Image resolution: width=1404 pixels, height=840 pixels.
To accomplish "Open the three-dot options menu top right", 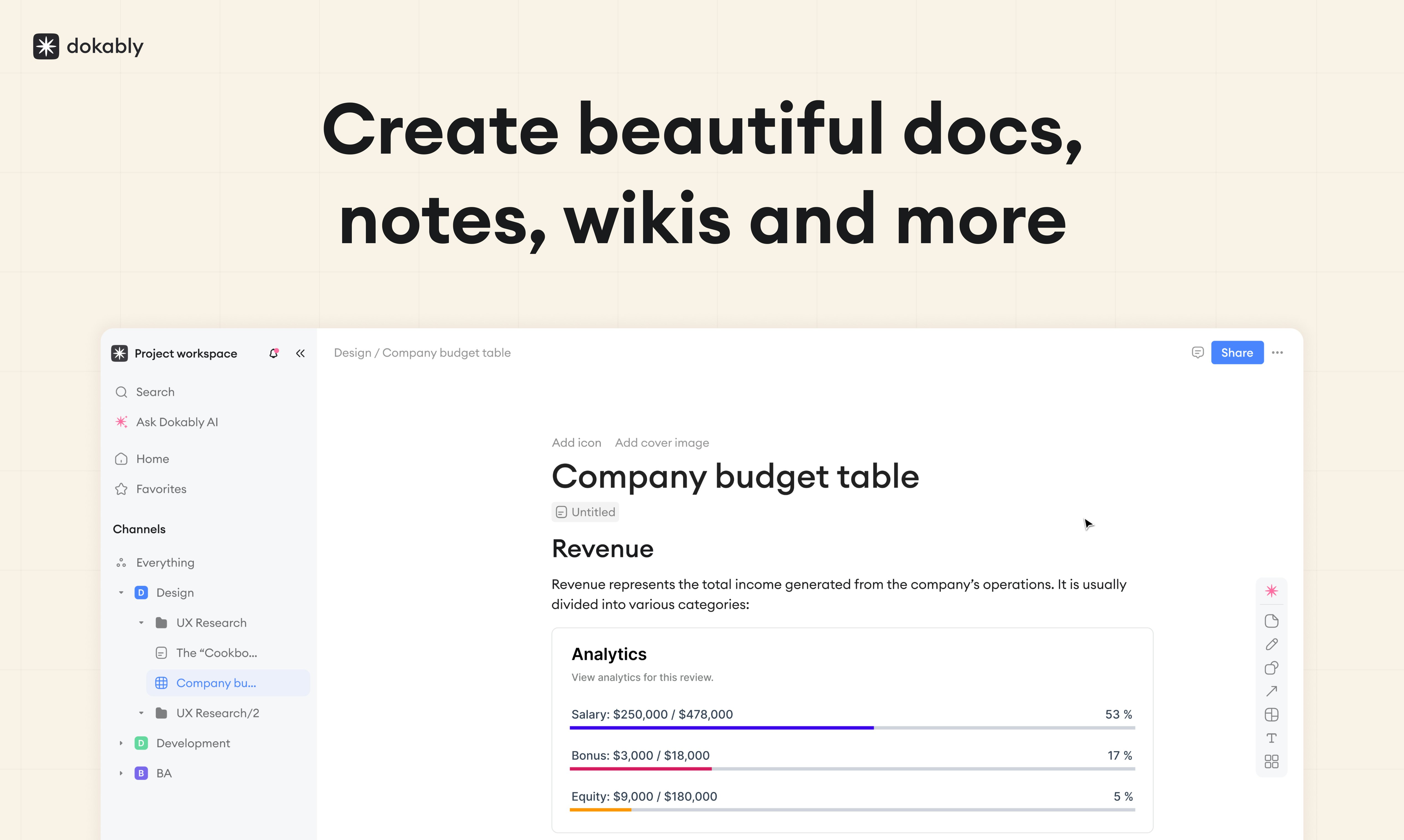I will coord(1278,352).
